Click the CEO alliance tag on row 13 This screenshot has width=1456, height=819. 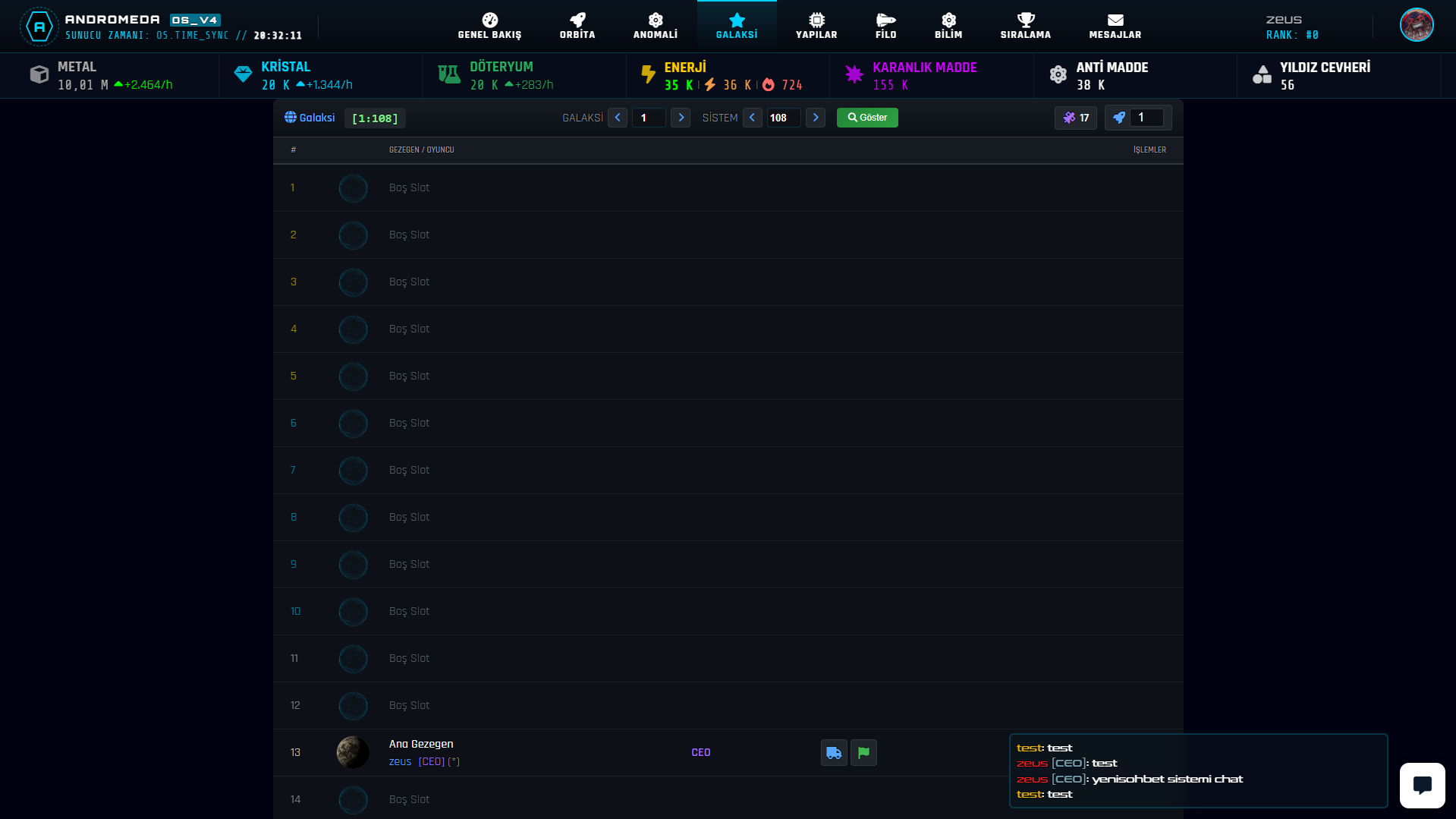700,752
